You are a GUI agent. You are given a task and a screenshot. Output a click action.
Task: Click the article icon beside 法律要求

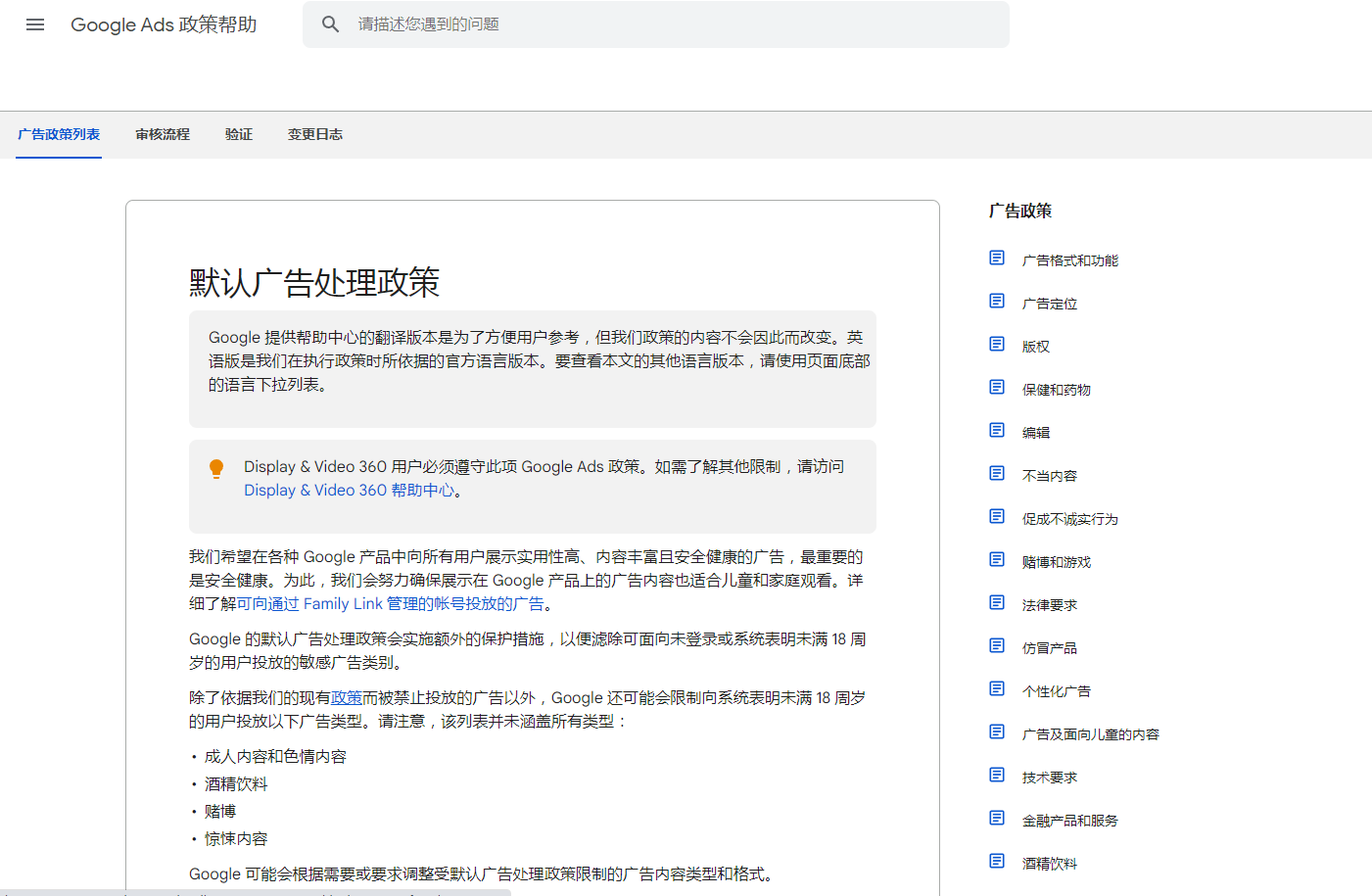click(997, 602)
